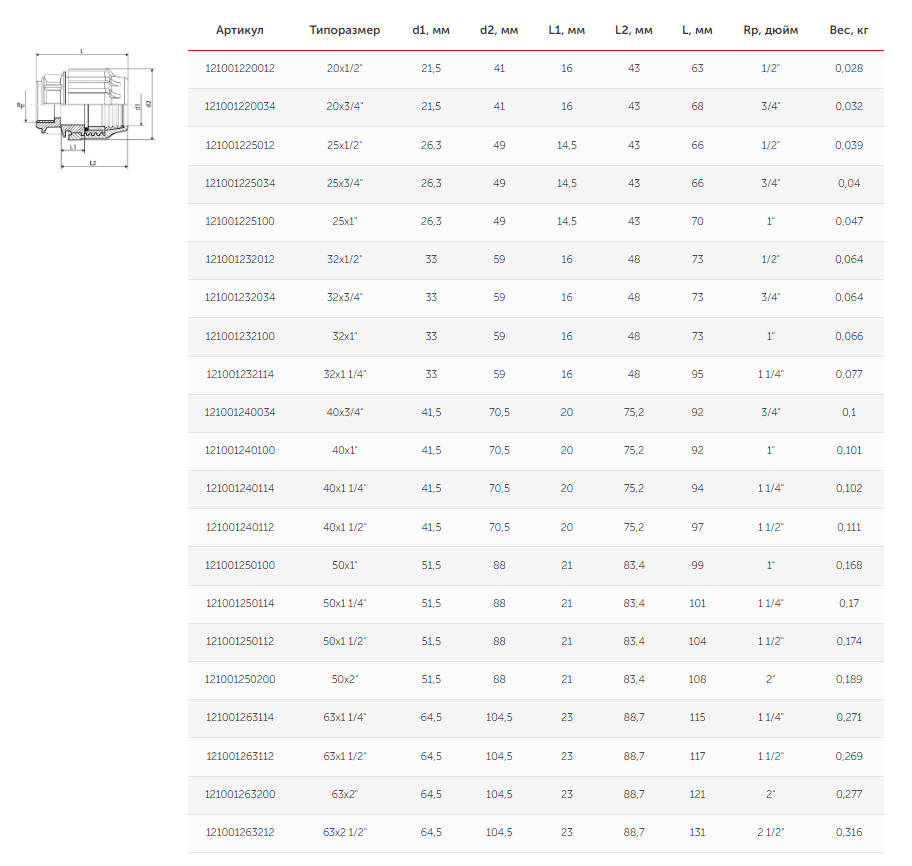Screen dimensions: 912x866
Task: Select article number 121001225034
Action: pyautogui.click(x=240, y=183)
